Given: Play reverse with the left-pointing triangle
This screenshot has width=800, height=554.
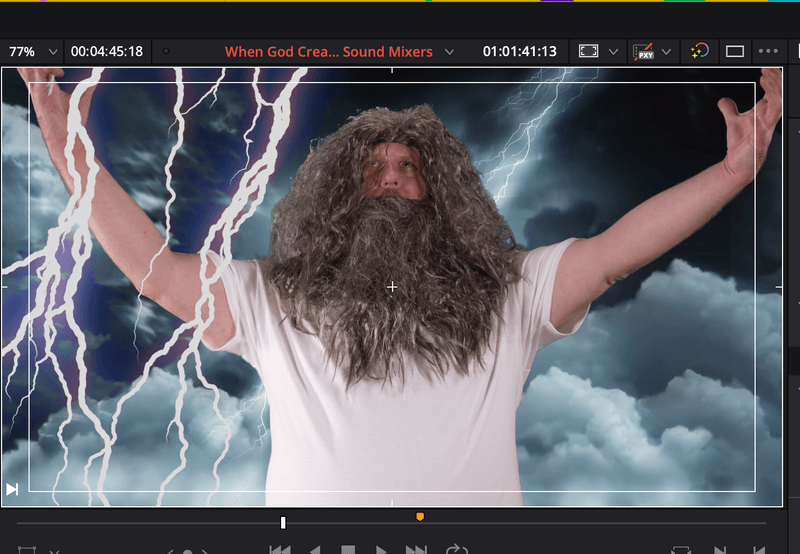Looking at the screenshot, I should (x=315, y=550).
